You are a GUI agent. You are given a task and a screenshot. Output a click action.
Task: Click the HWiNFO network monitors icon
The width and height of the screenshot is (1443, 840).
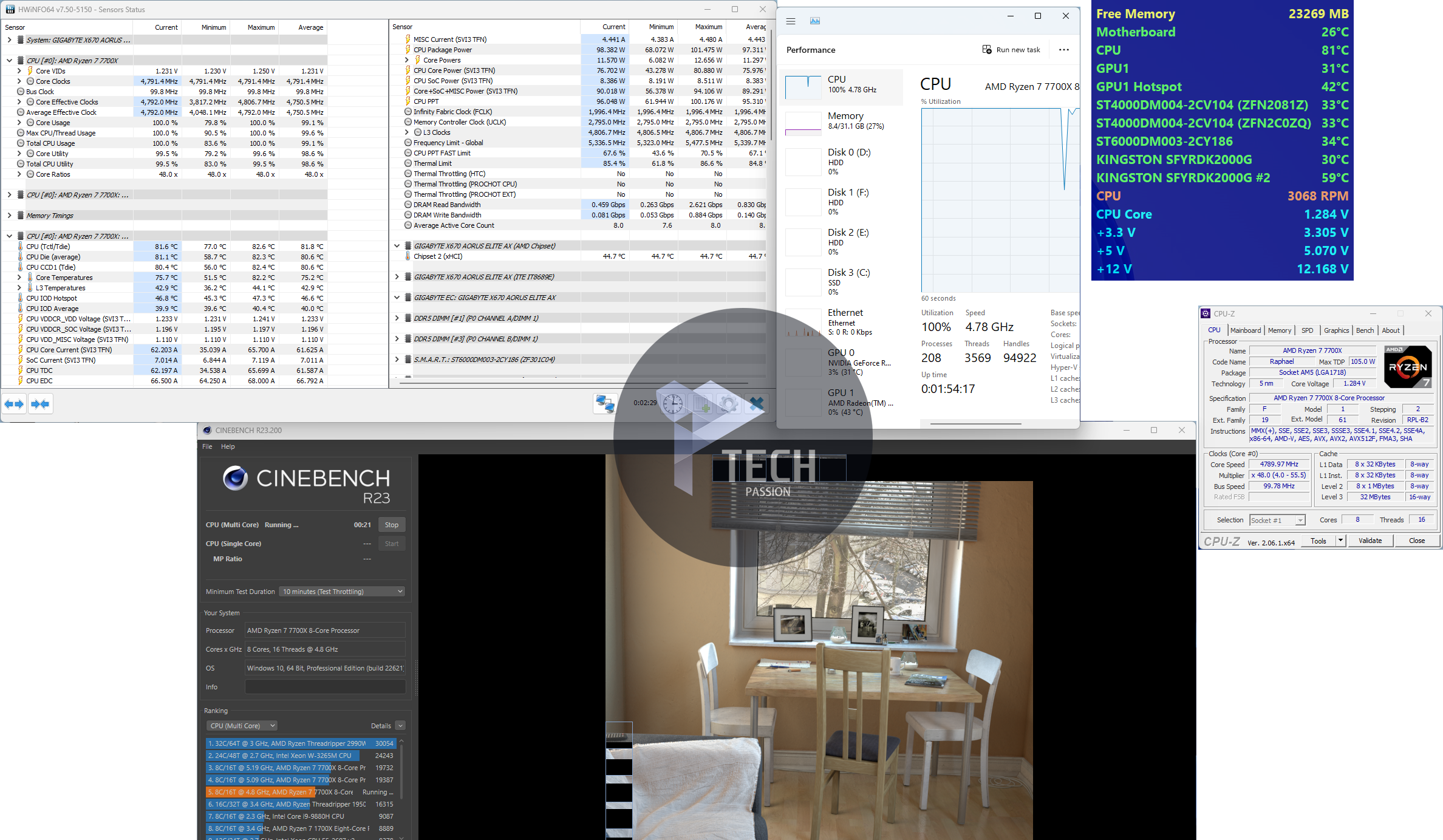pos(605,403)
